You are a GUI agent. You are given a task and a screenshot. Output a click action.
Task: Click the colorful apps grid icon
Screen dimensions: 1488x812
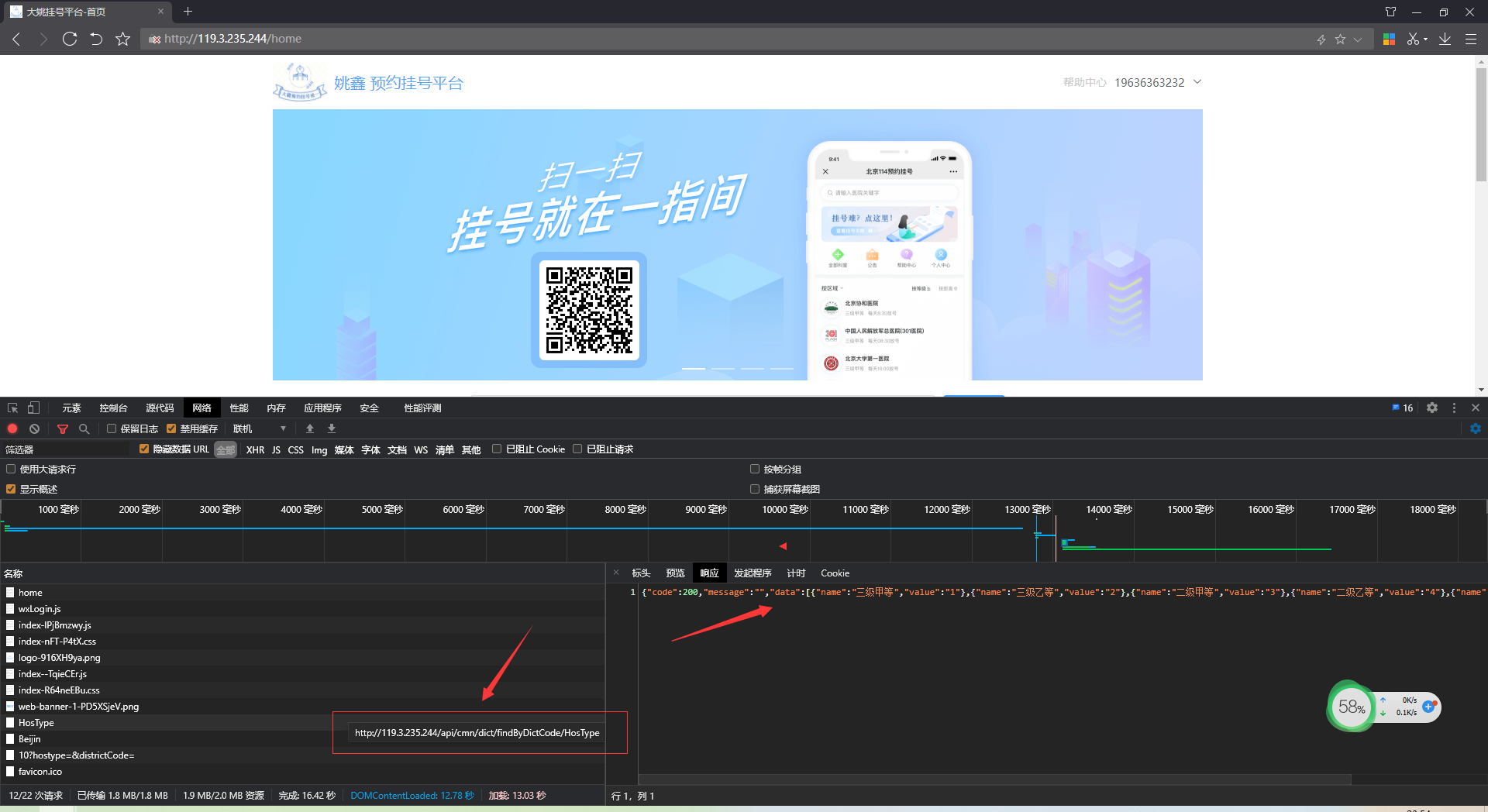click(1389, 39)
